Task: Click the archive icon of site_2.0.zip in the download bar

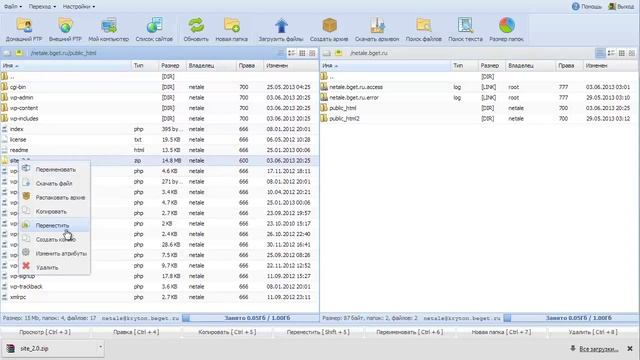Action: (11, 348)
